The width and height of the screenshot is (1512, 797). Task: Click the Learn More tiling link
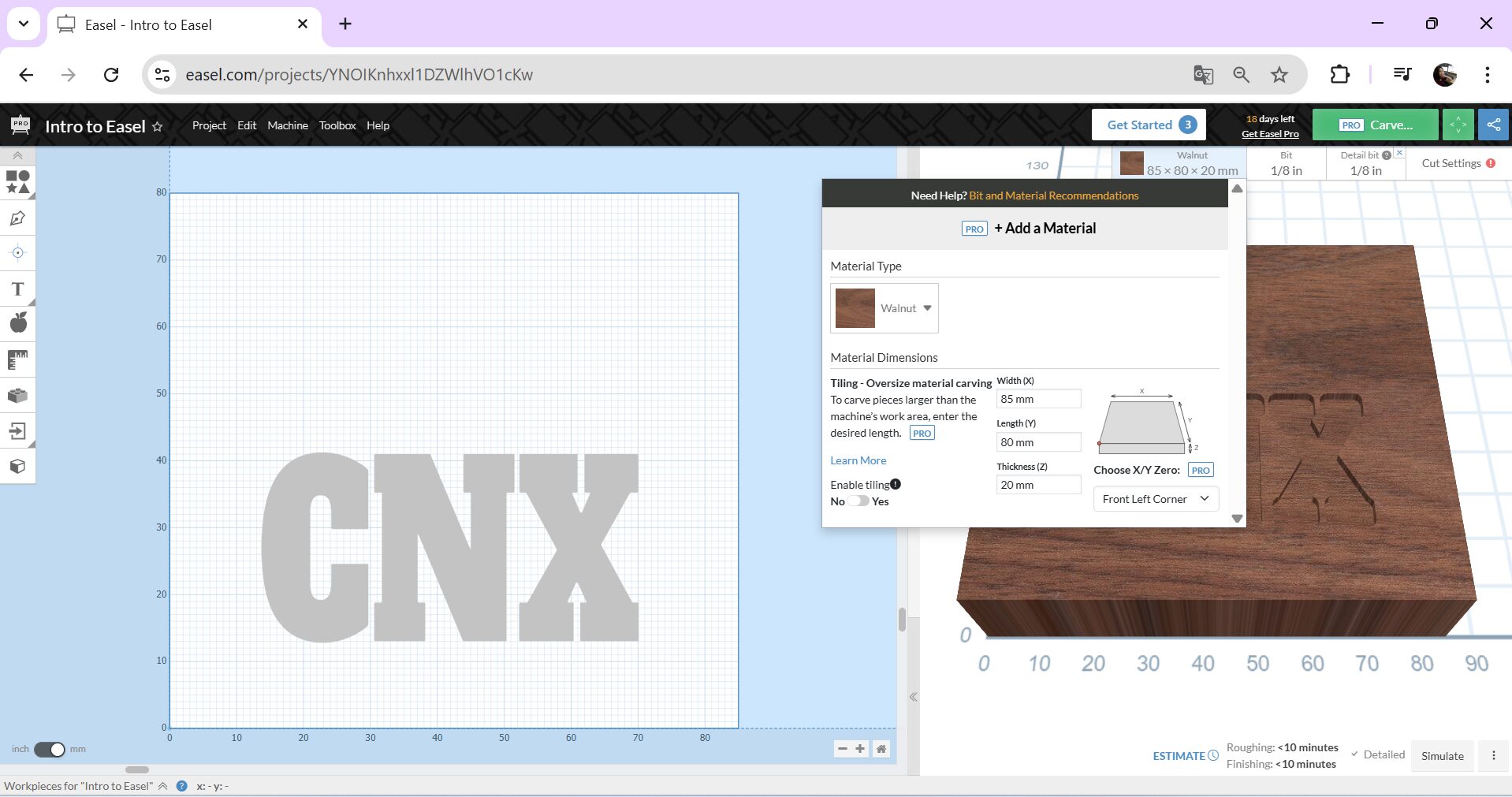[x=858, y=460]
